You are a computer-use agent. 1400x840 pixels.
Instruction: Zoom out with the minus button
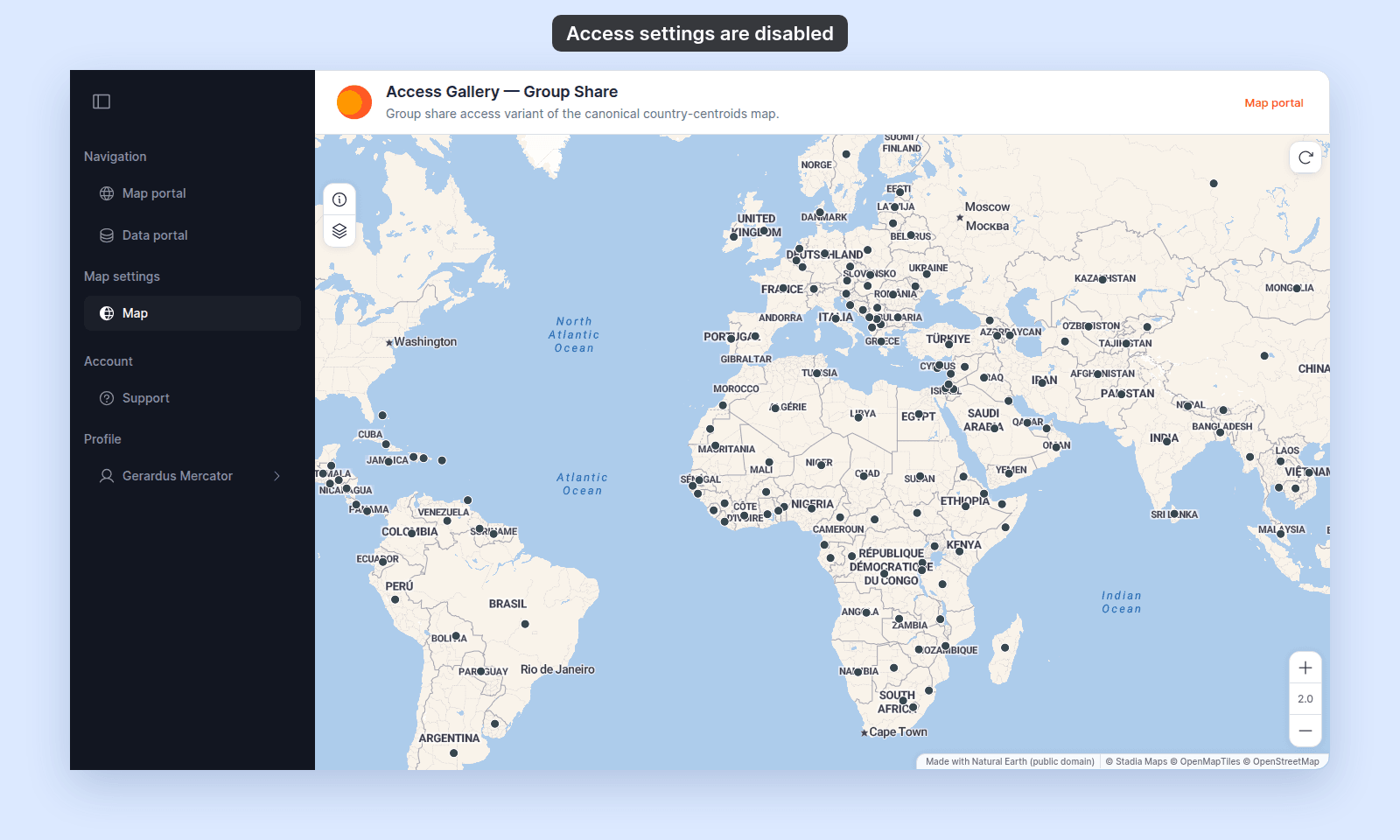pos(1305,731)
